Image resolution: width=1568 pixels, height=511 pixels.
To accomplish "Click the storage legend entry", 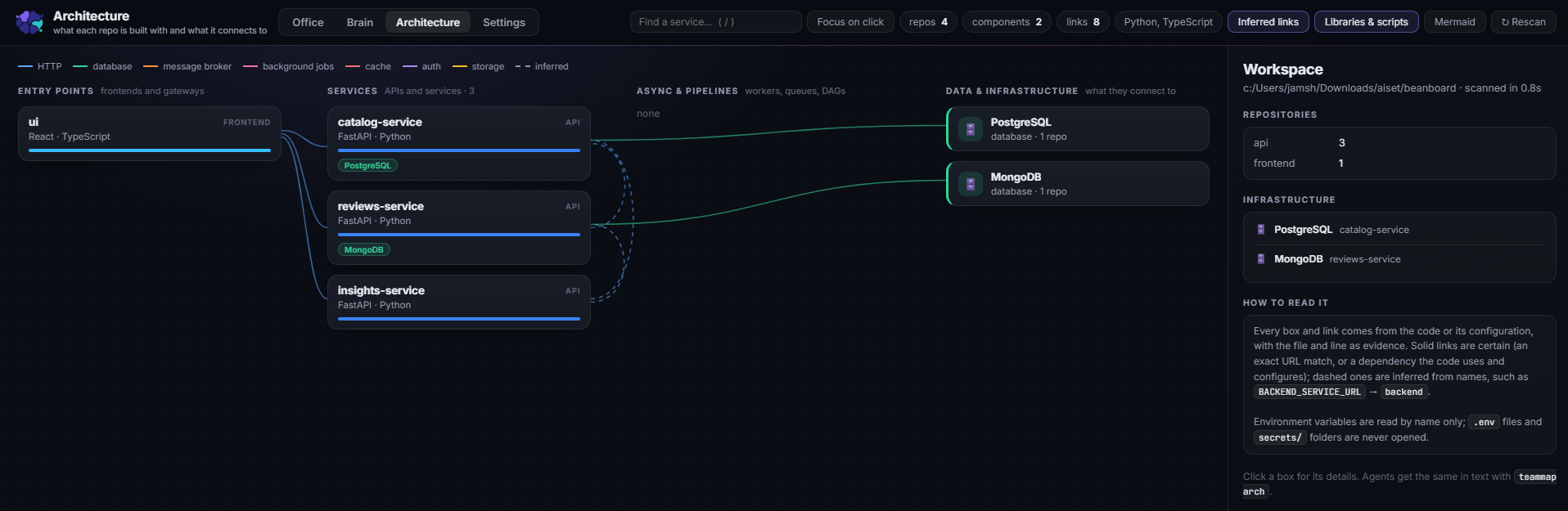I will point(478,66).
